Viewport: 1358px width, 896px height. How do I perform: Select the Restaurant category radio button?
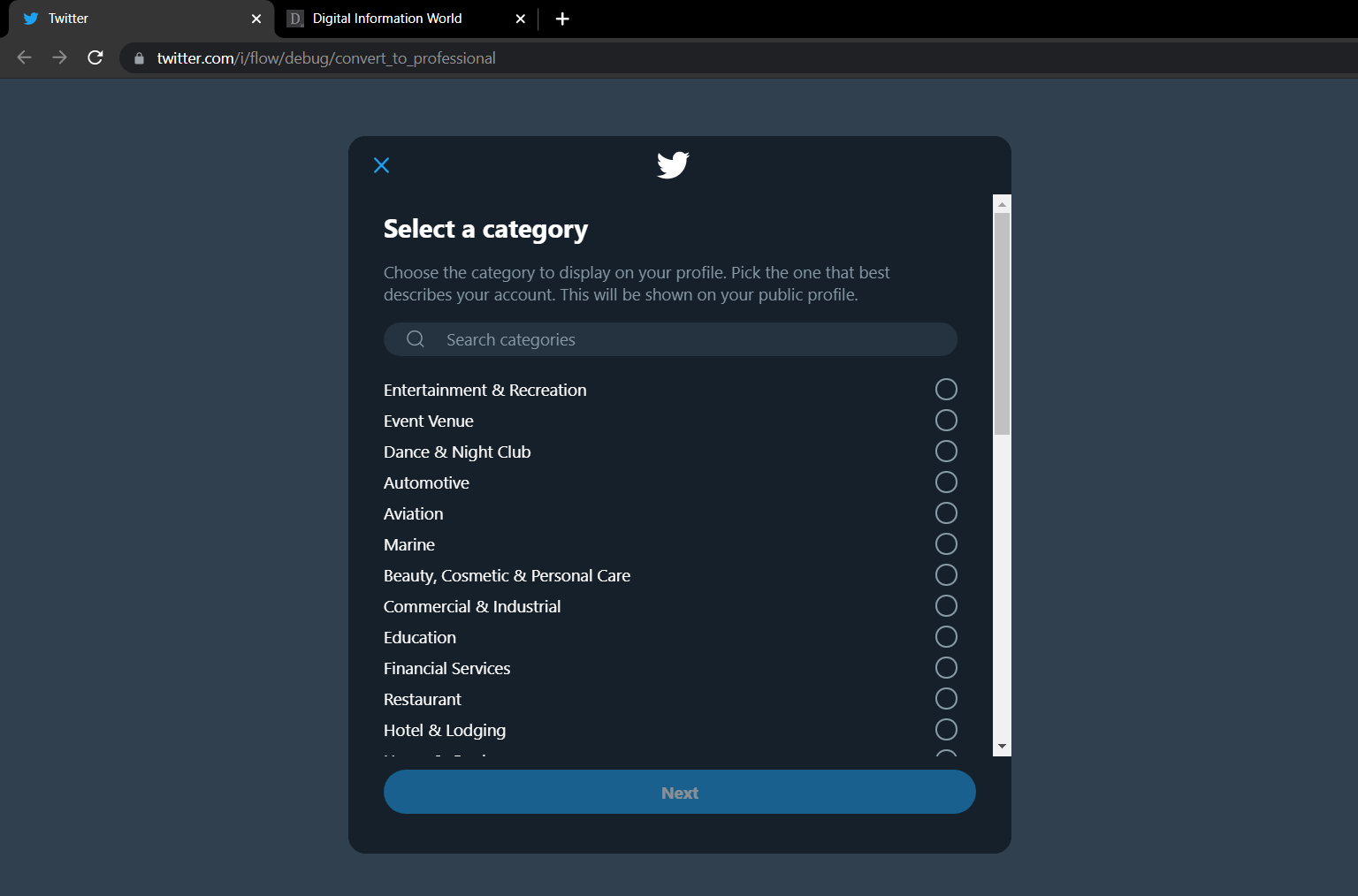click(x=946, y=698)
